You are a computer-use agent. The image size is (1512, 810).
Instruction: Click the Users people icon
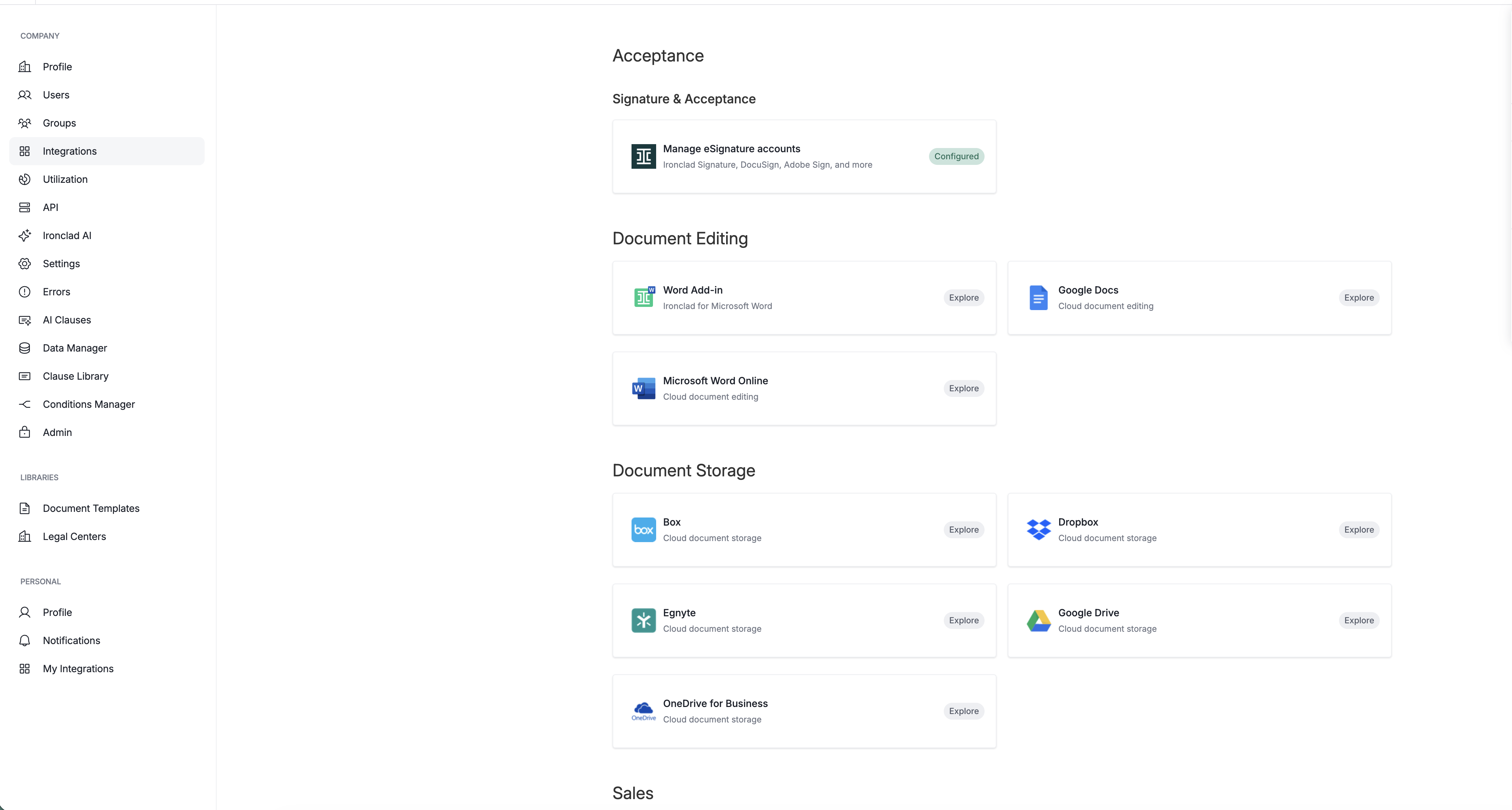[25, 95]
